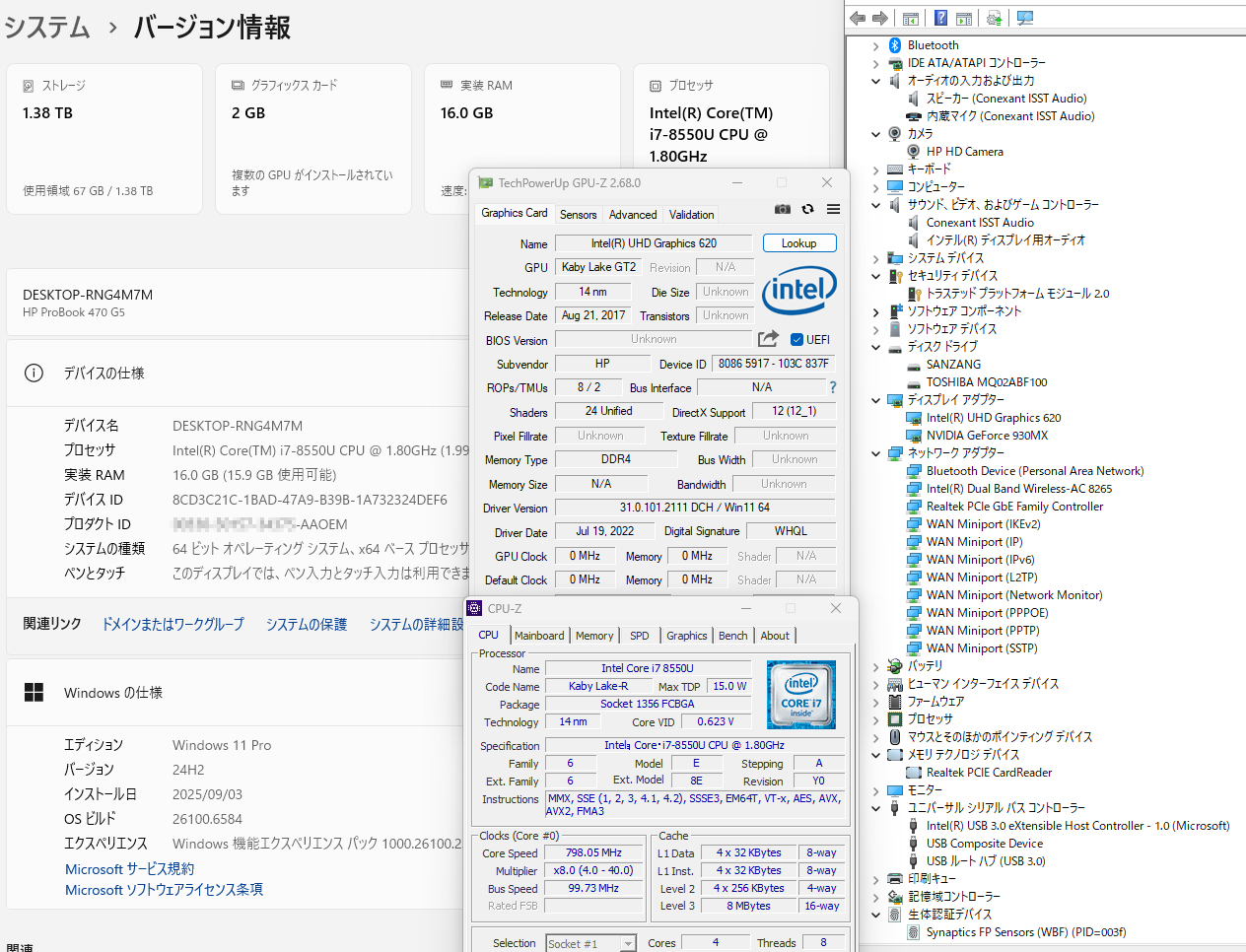Click the Device Manager help icon
1246x952 pixels.
point(940,18)
